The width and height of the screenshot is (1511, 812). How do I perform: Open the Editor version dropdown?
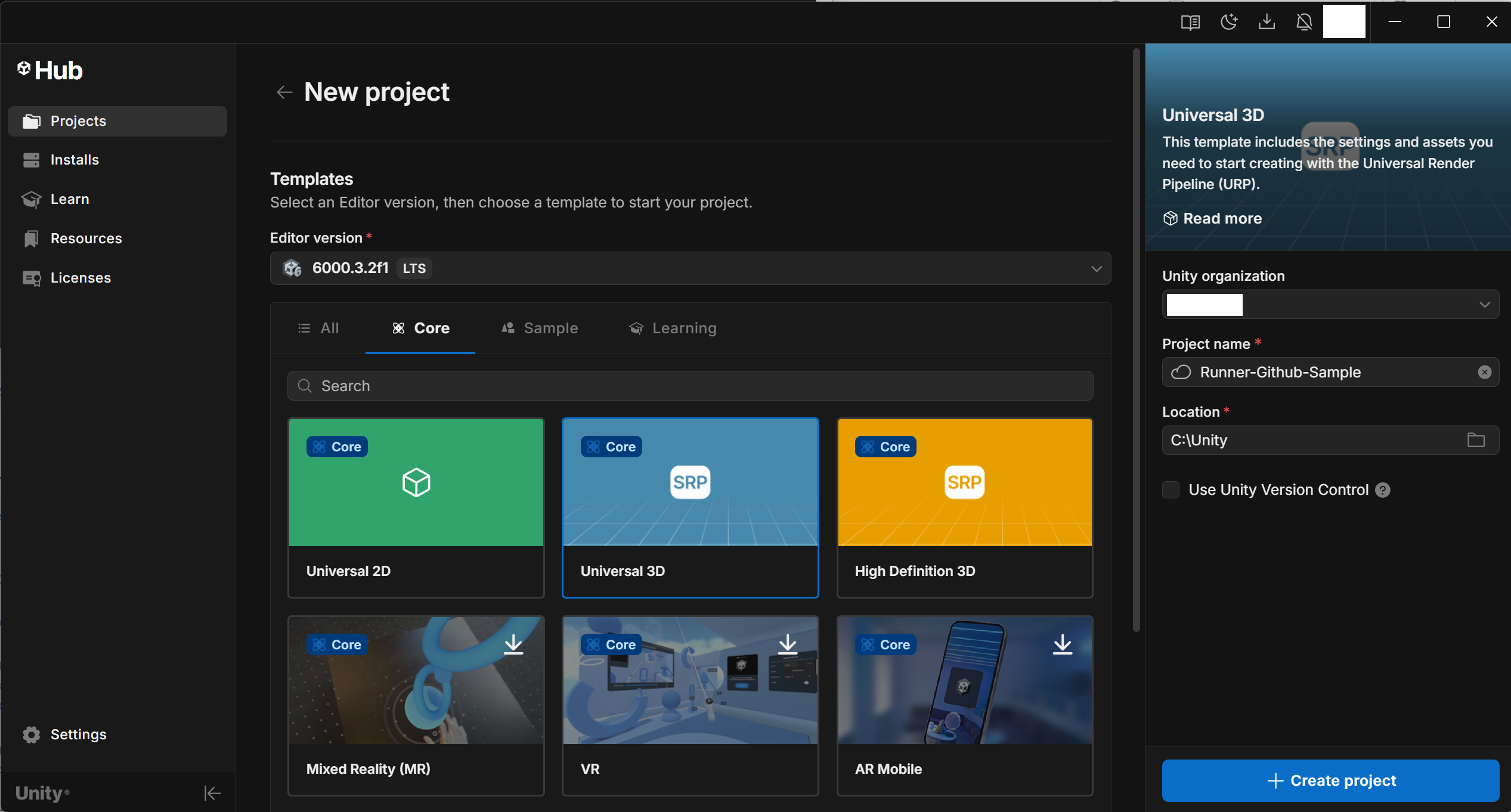[x=1096, y=268]
